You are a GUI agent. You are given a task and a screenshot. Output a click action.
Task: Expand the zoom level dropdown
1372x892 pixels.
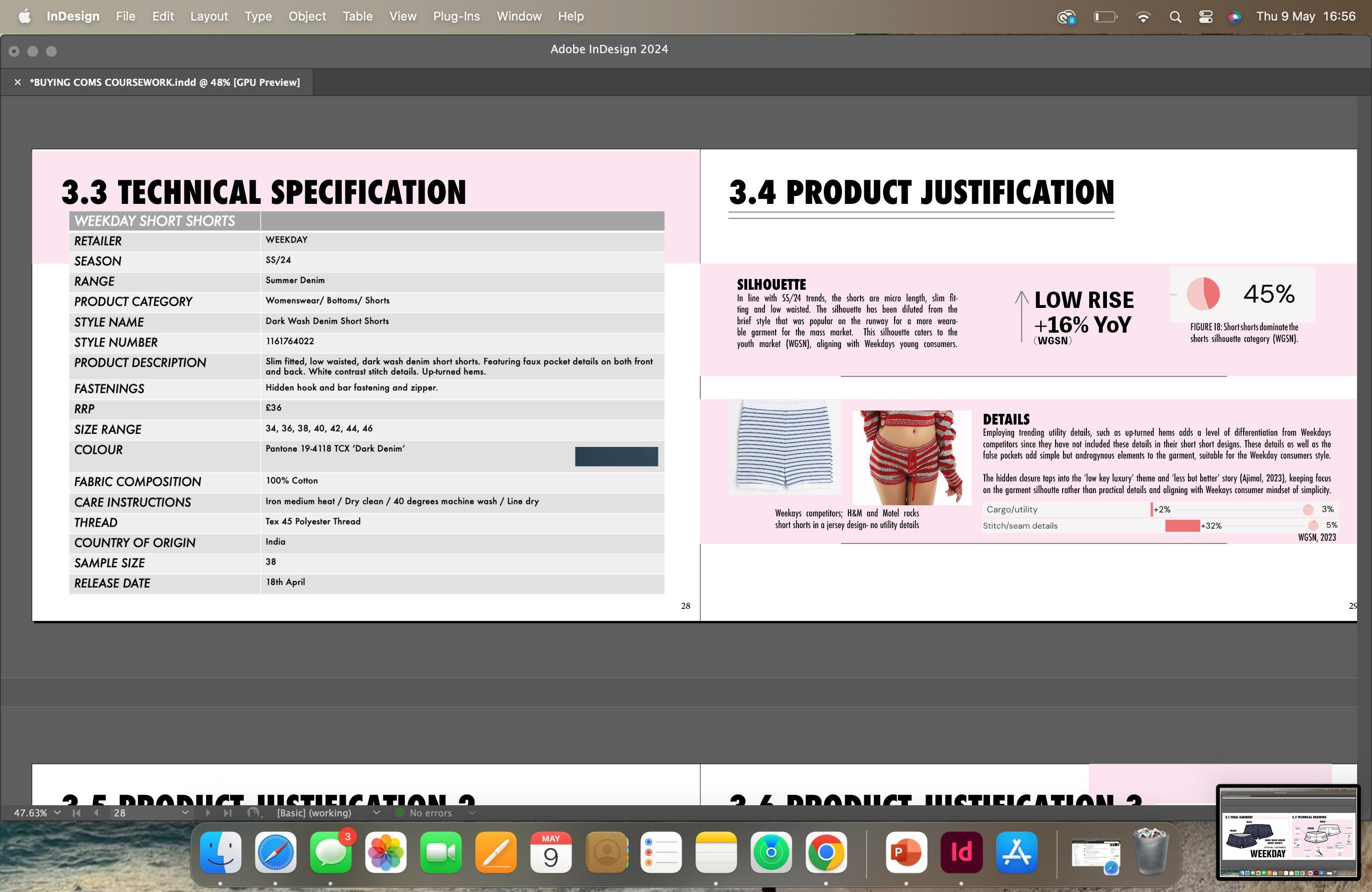click(x=57, y=813)
